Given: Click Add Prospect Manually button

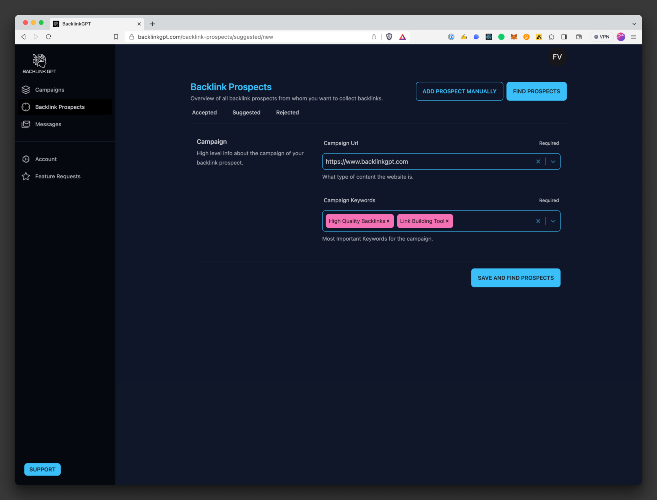Looking at the screenshot, I should [459, 91].
